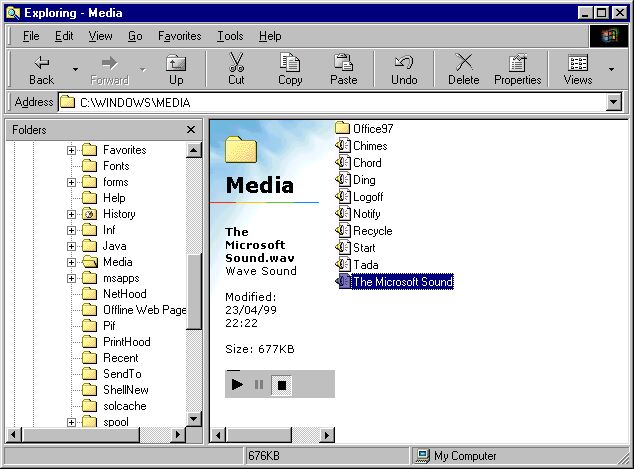Select the Recycle sound file icon
634x469 pixels.
point(343,230)
